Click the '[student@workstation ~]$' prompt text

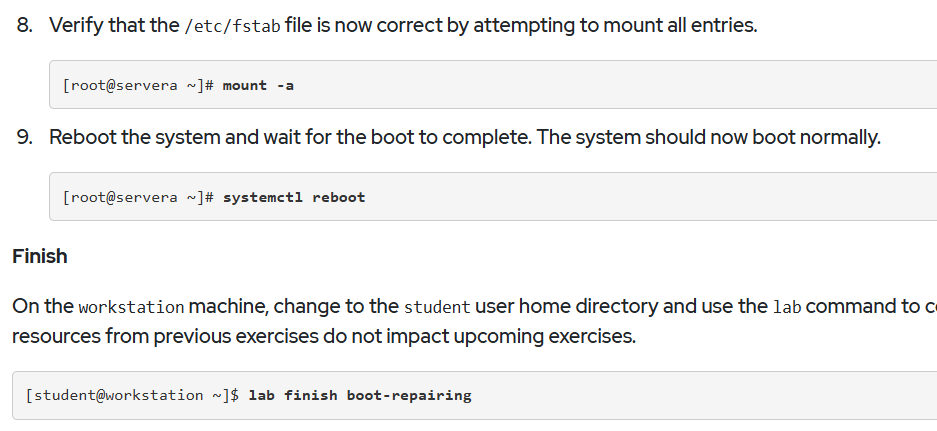133,395
